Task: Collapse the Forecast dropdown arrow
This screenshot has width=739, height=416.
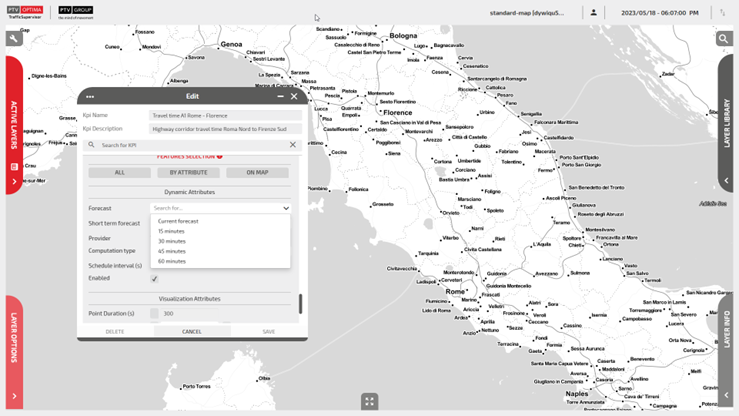Action: [286, 209]
